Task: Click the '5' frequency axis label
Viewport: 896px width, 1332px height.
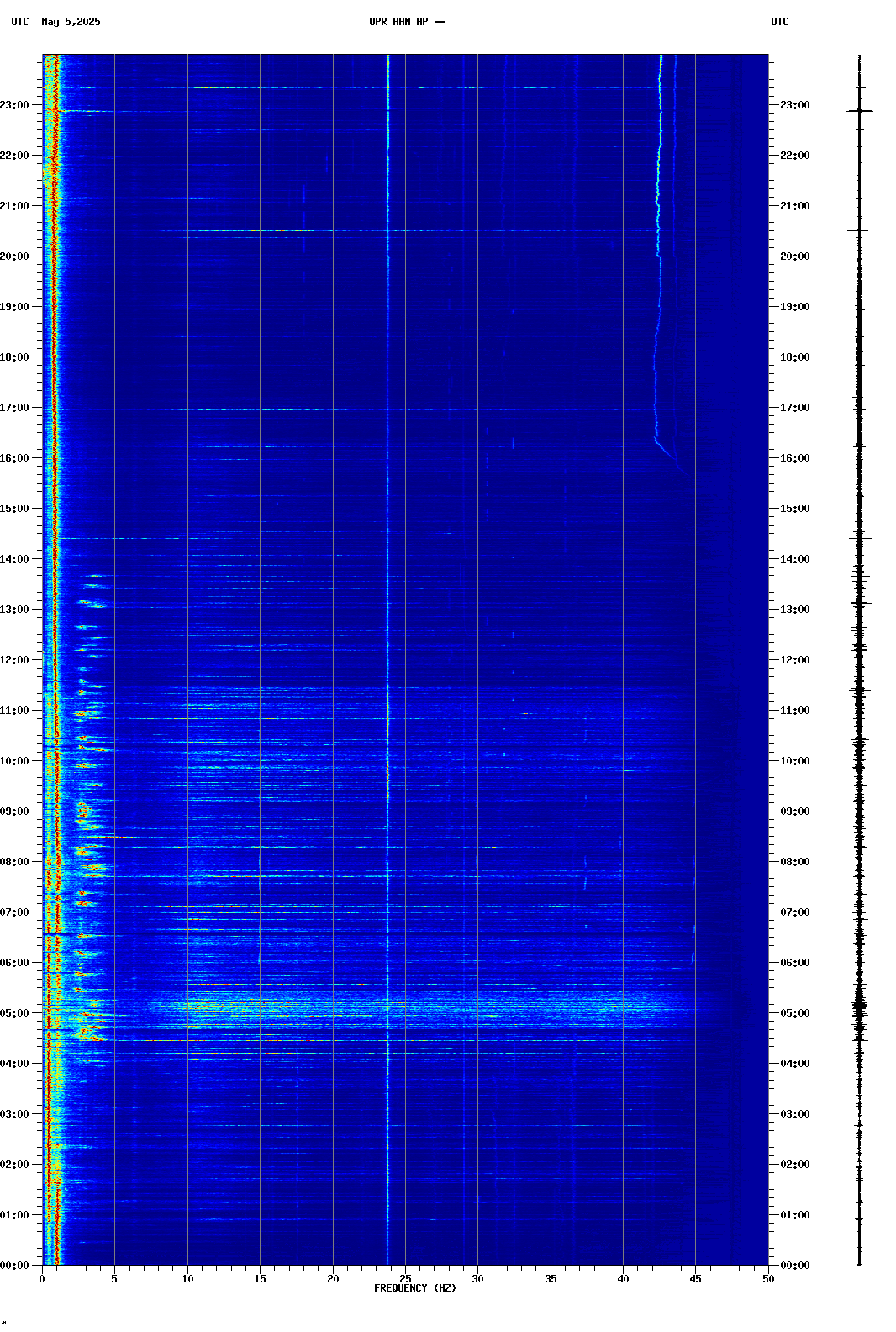Action: tap(114, 1279)
